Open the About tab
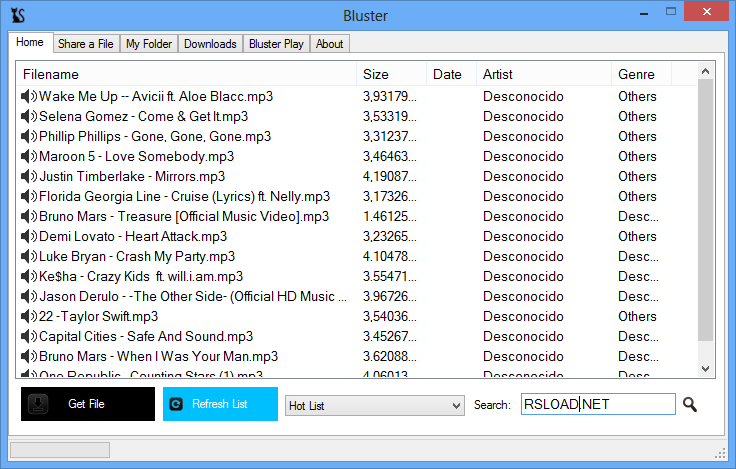This screenshot has height=469, width=736. pyautogui.click(x=330, y=44)
